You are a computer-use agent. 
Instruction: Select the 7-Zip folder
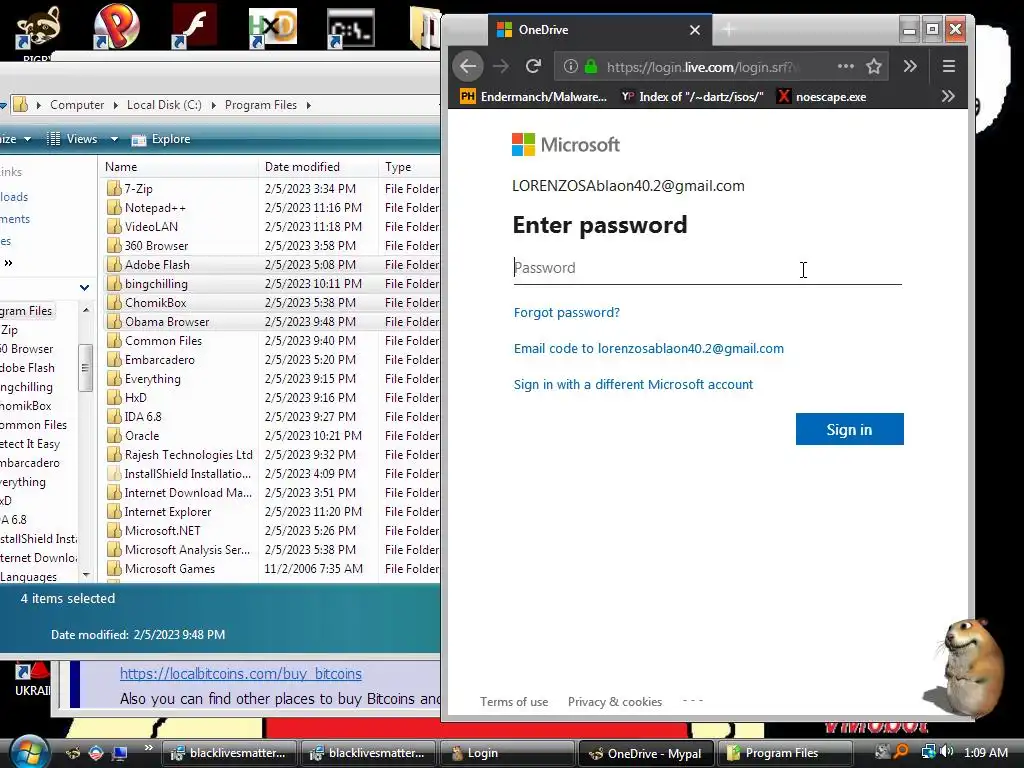tap(138, 189)
